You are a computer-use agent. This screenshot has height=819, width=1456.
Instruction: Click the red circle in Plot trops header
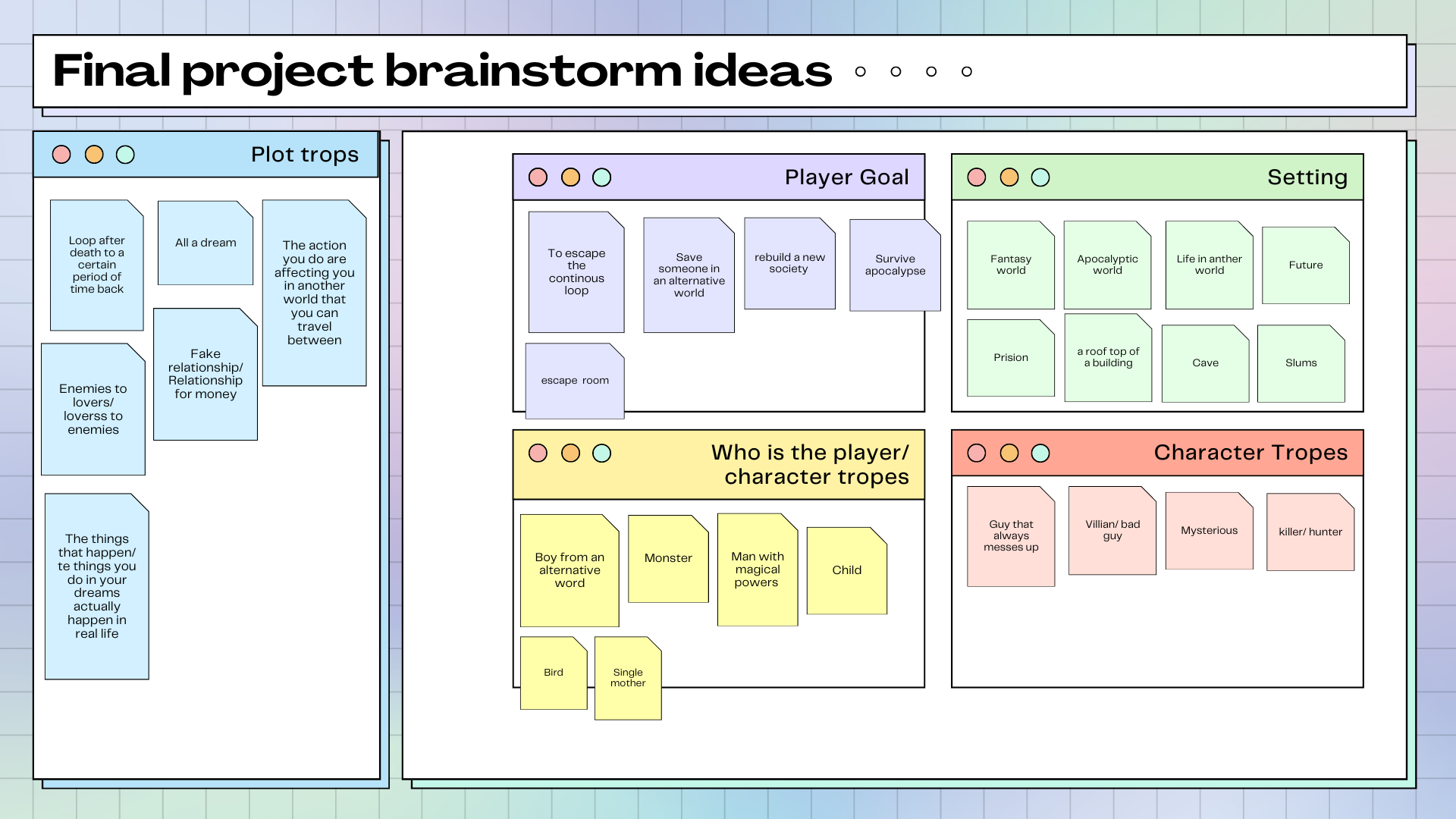click(x=60, y=155)
